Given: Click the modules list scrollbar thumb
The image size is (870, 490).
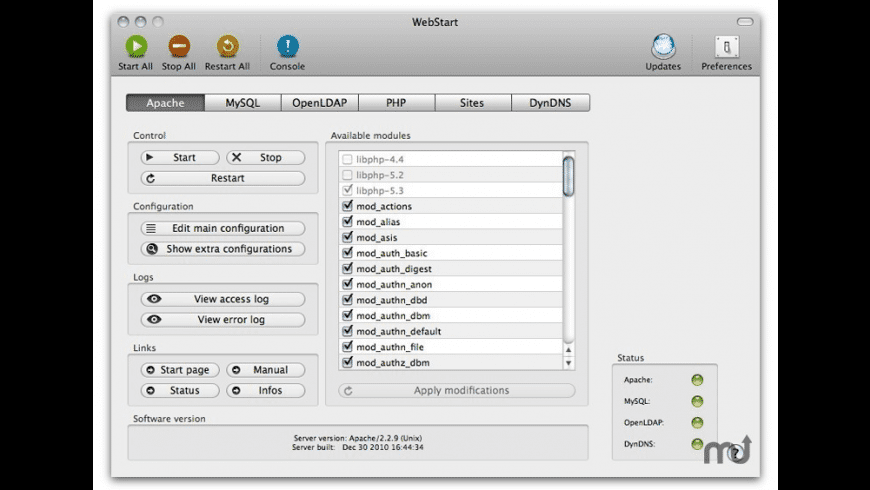Looking at the screenshot, I should [x=568, y=176].
